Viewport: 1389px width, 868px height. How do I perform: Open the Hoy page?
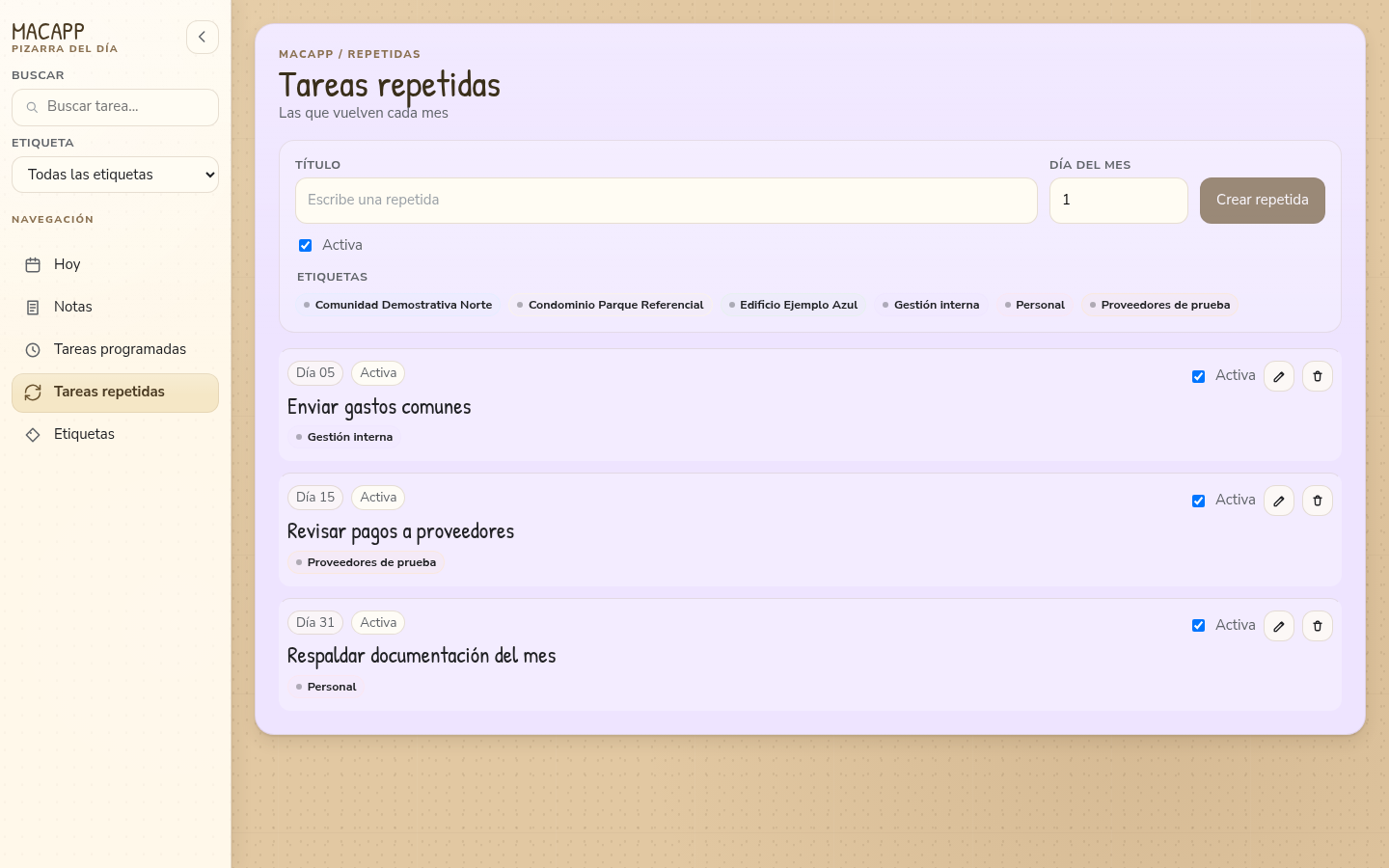pyautogui.click(x=115, y=264)
